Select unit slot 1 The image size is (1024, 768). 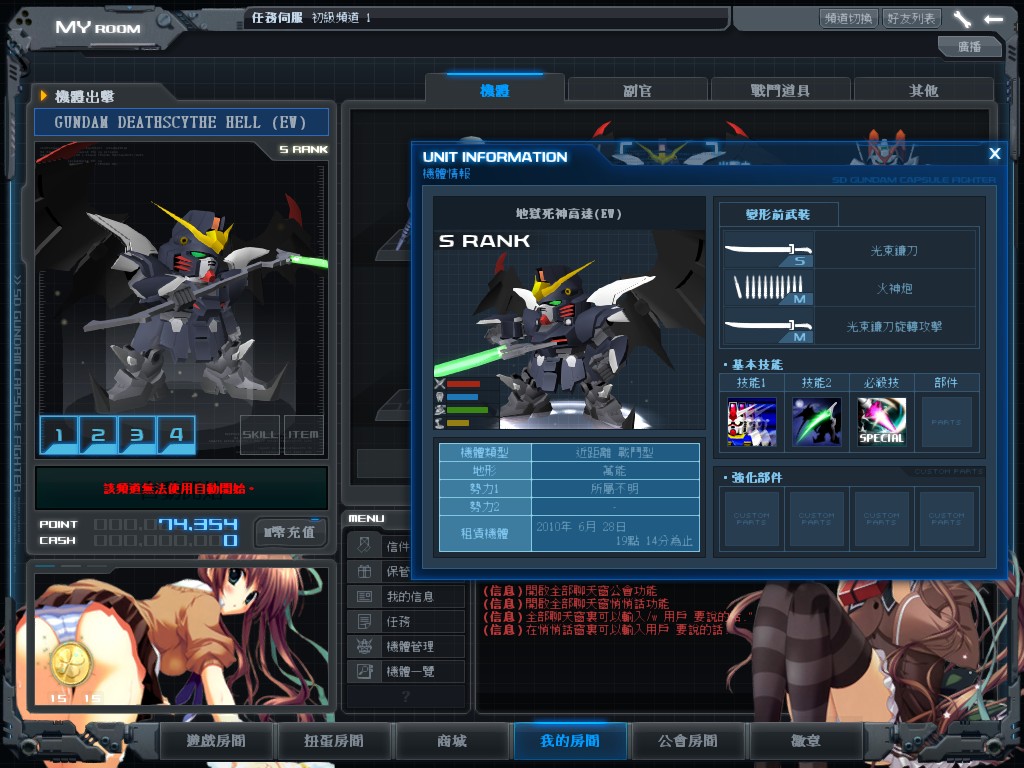(x=59, y=434)
